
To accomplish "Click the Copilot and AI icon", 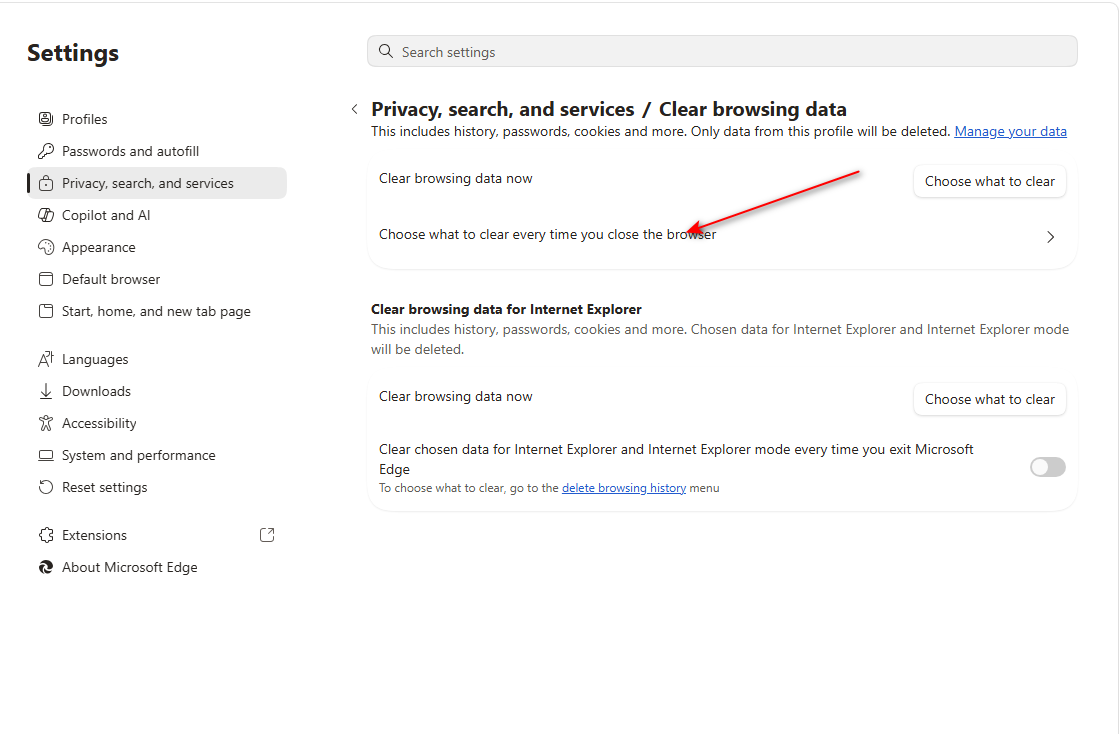I will coord(46,215).
